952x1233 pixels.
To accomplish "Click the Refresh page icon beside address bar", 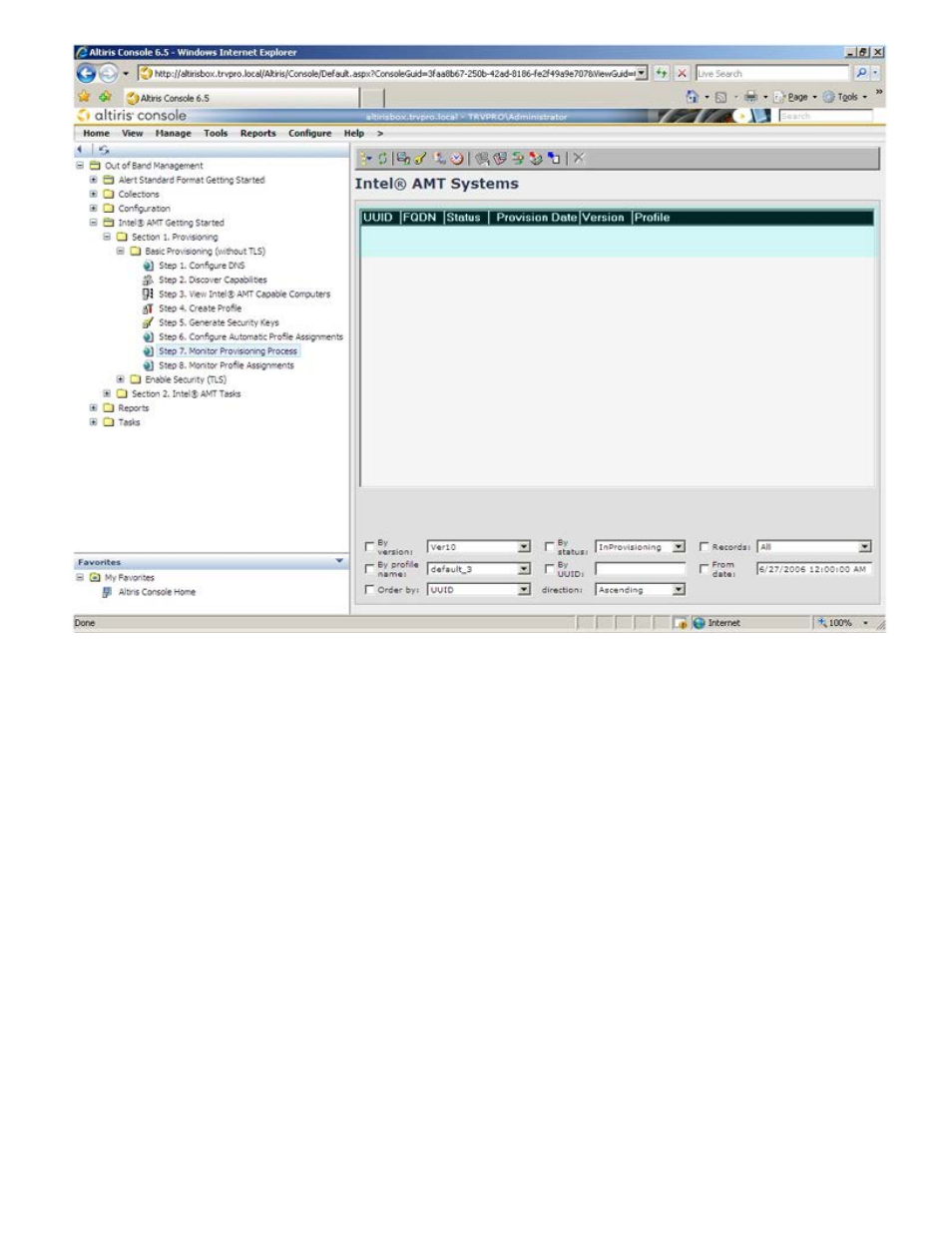I will [x=662, y=73].
